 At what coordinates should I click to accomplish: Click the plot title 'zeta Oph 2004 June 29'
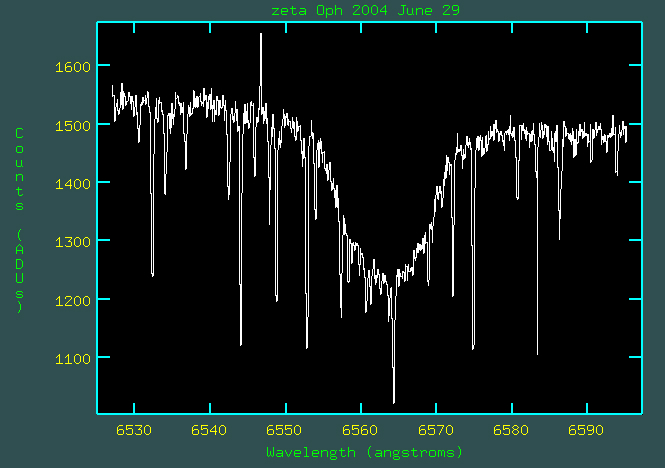click(x=365, y=10)
